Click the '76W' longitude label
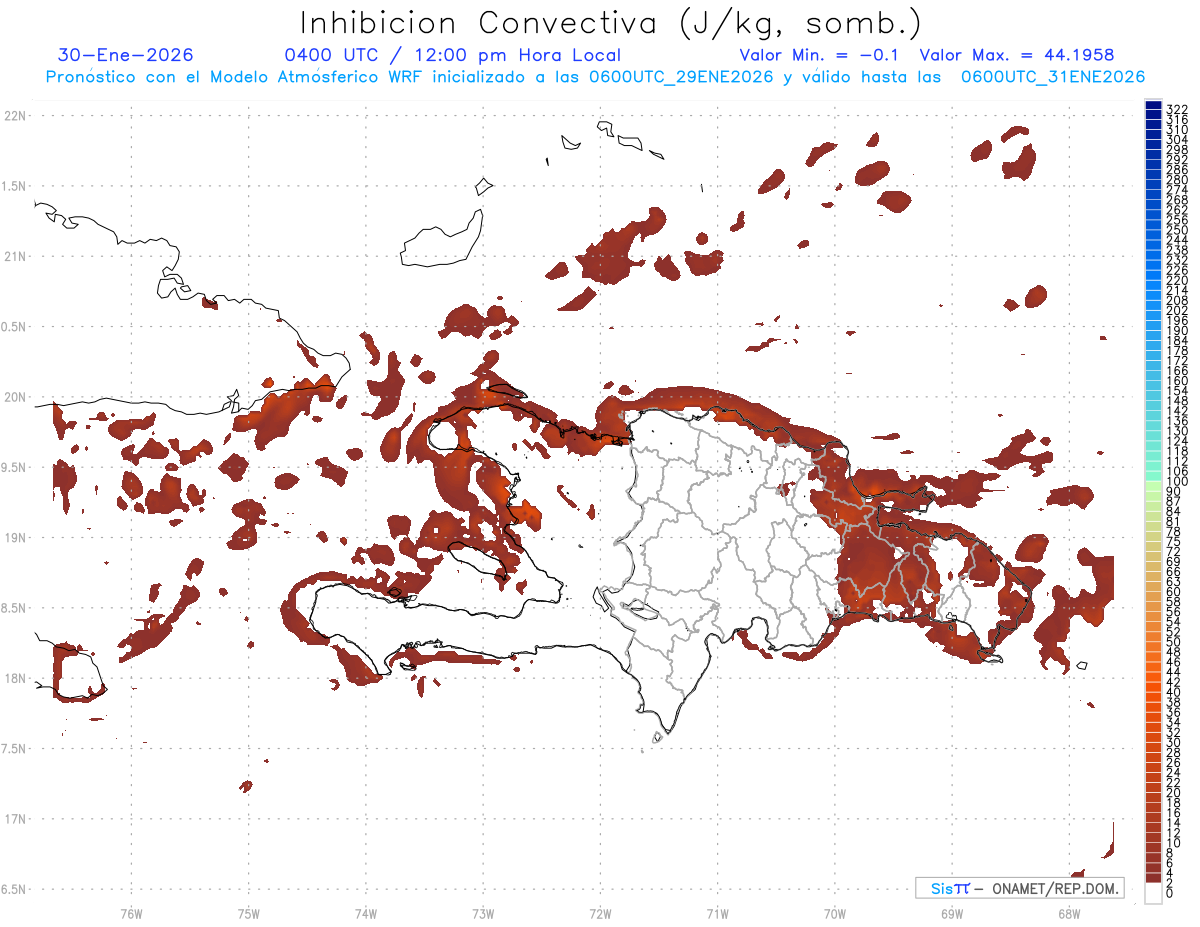Viewport: 1200px width, 927px height. [x=131, y=913]
